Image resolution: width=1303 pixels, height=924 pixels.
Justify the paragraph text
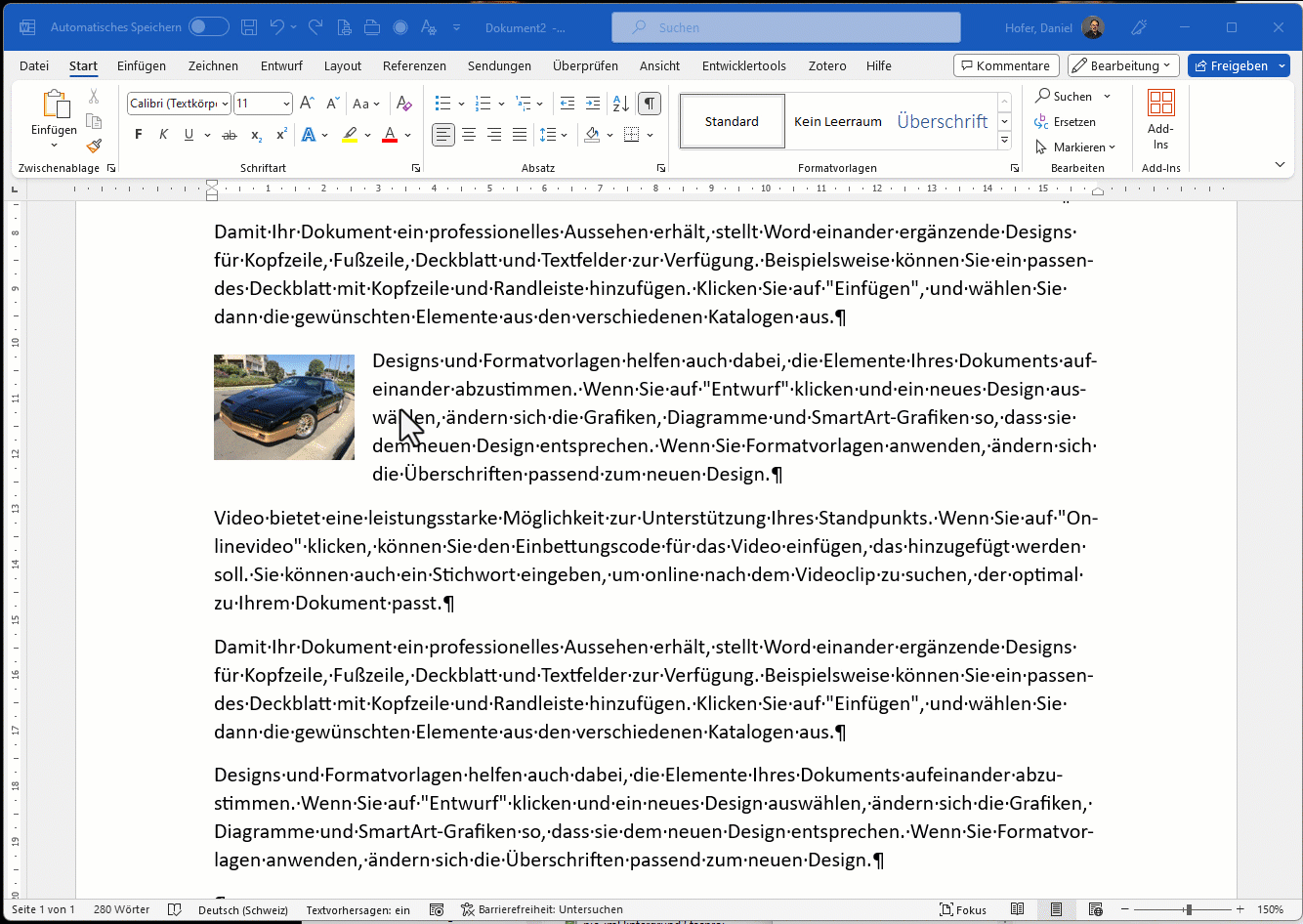tap(520, 135)
